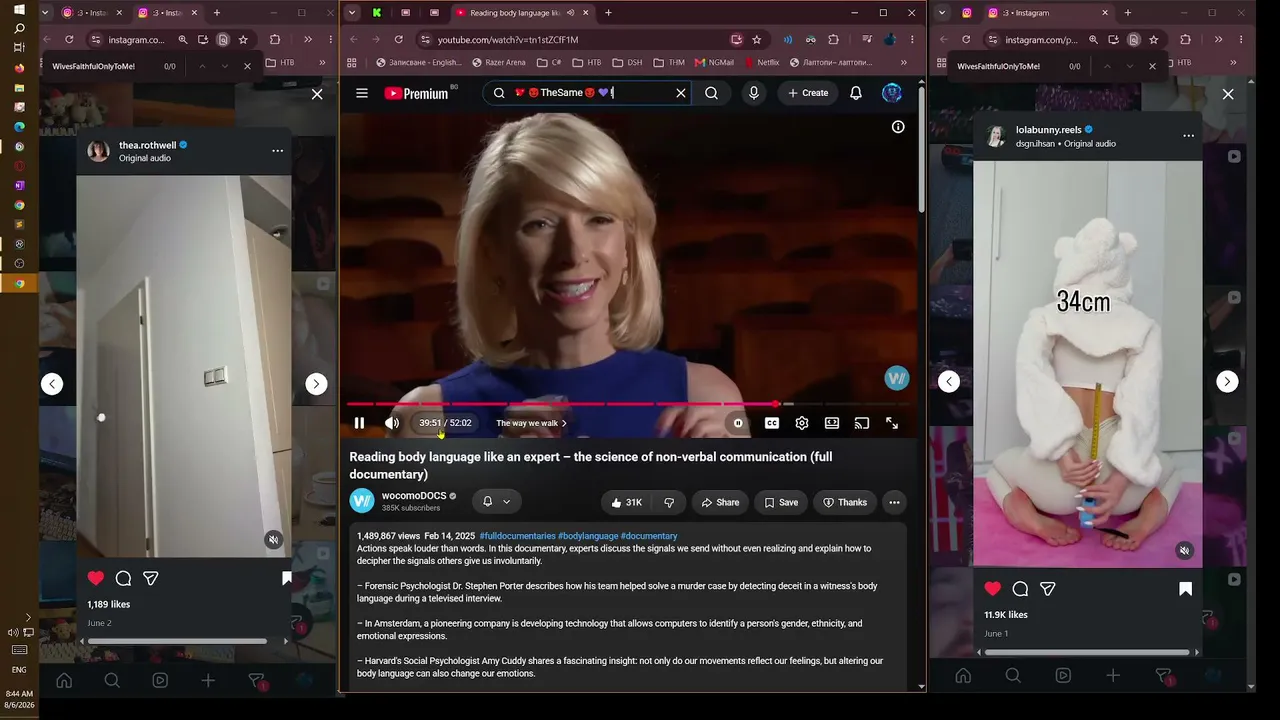
Task: Open the YouTube Create menu
Action: click(x=808, y=93)
